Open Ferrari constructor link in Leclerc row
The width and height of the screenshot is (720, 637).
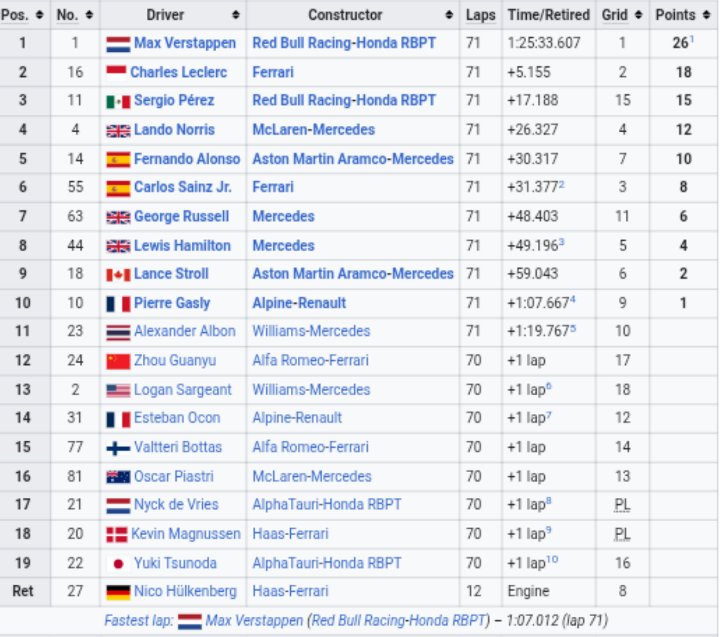pos(273,72)
